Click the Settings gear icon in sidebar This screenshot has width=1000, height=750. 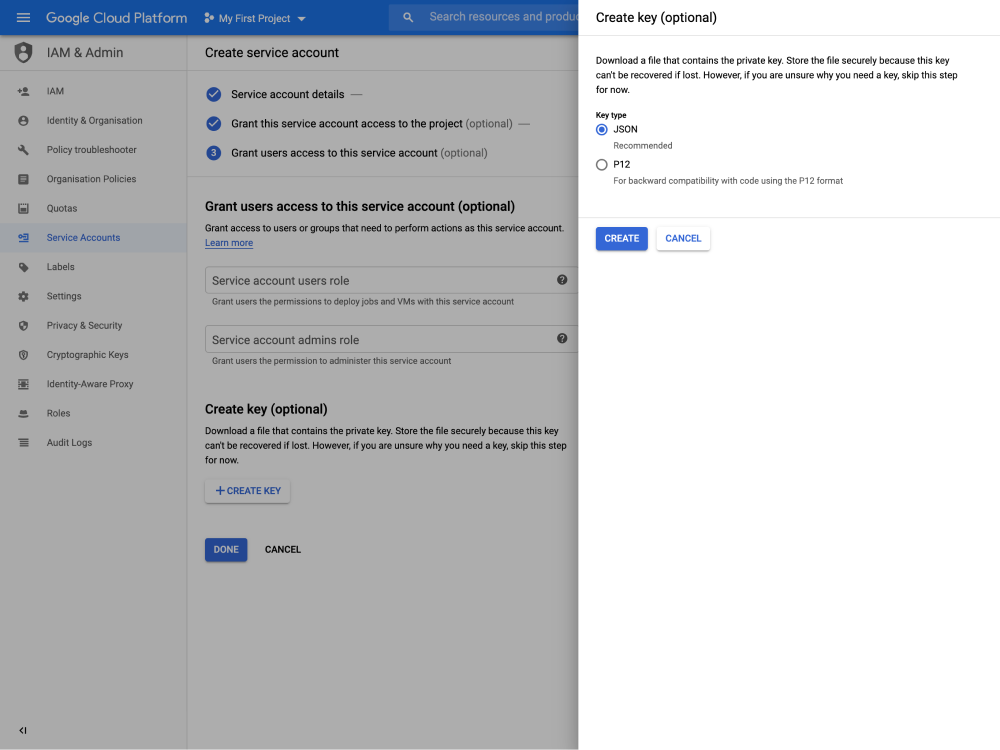pyautogui.click(x=23, y=296)
